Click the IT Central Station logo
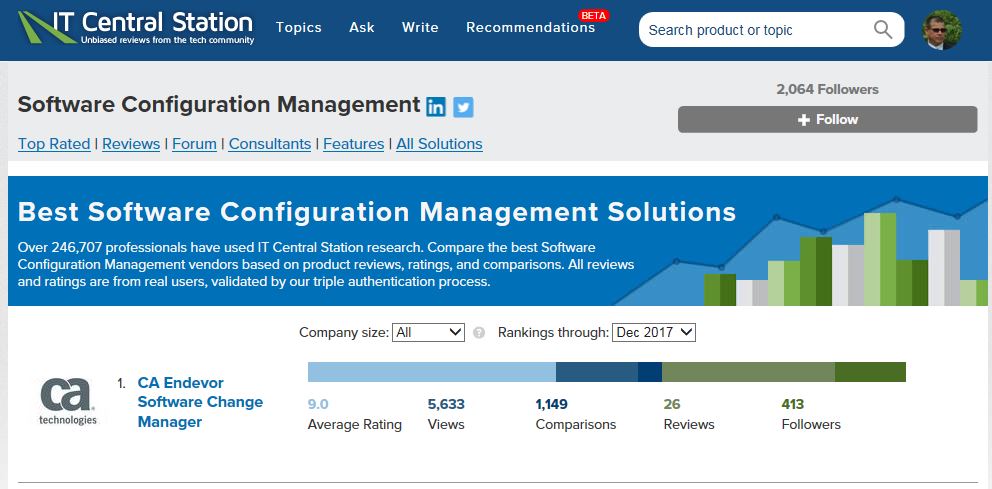 coord(136,27)
